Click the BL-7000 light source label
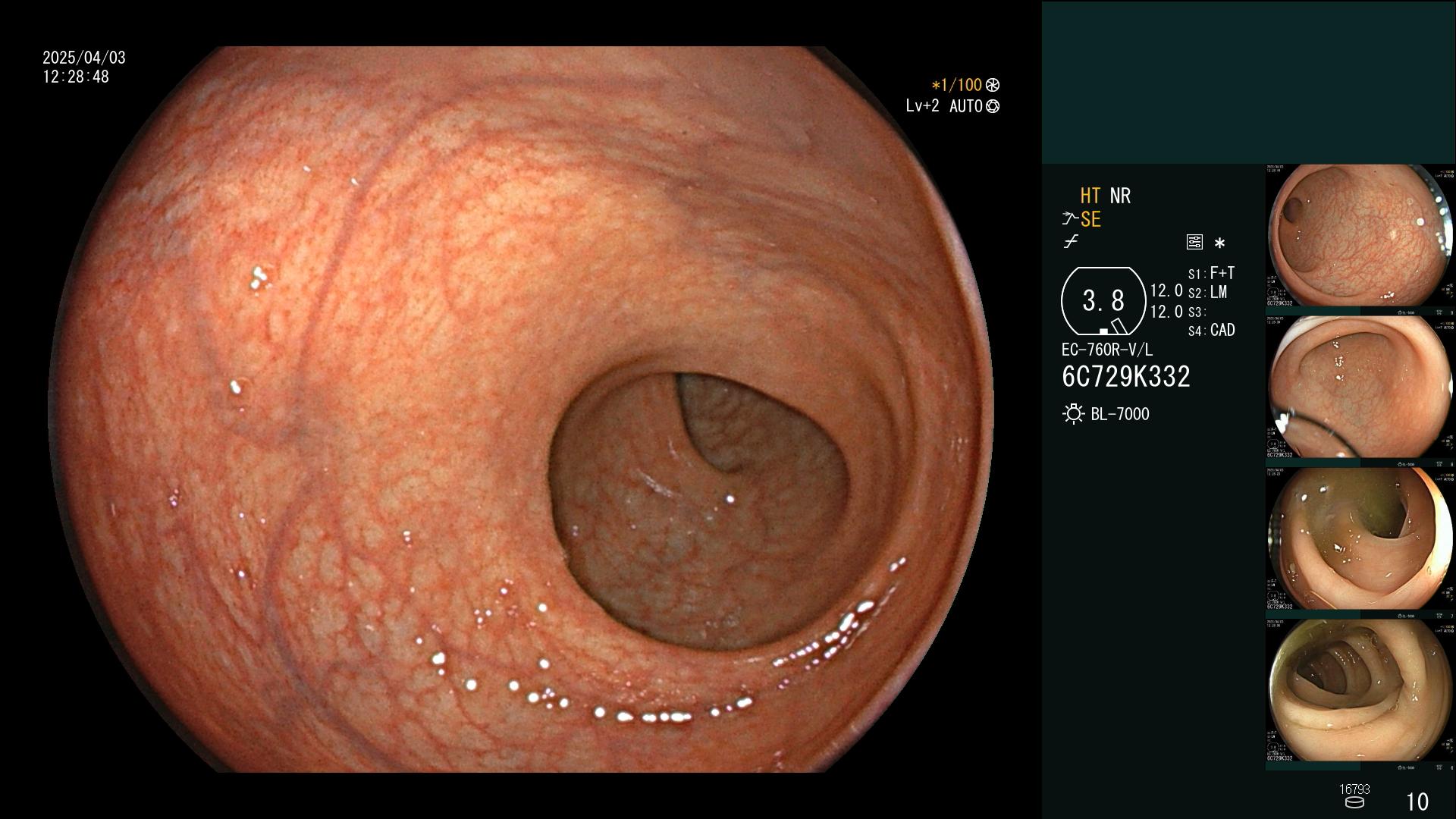The width and height of the screenshot is (1456, 819). click(x=1120, y=414)
